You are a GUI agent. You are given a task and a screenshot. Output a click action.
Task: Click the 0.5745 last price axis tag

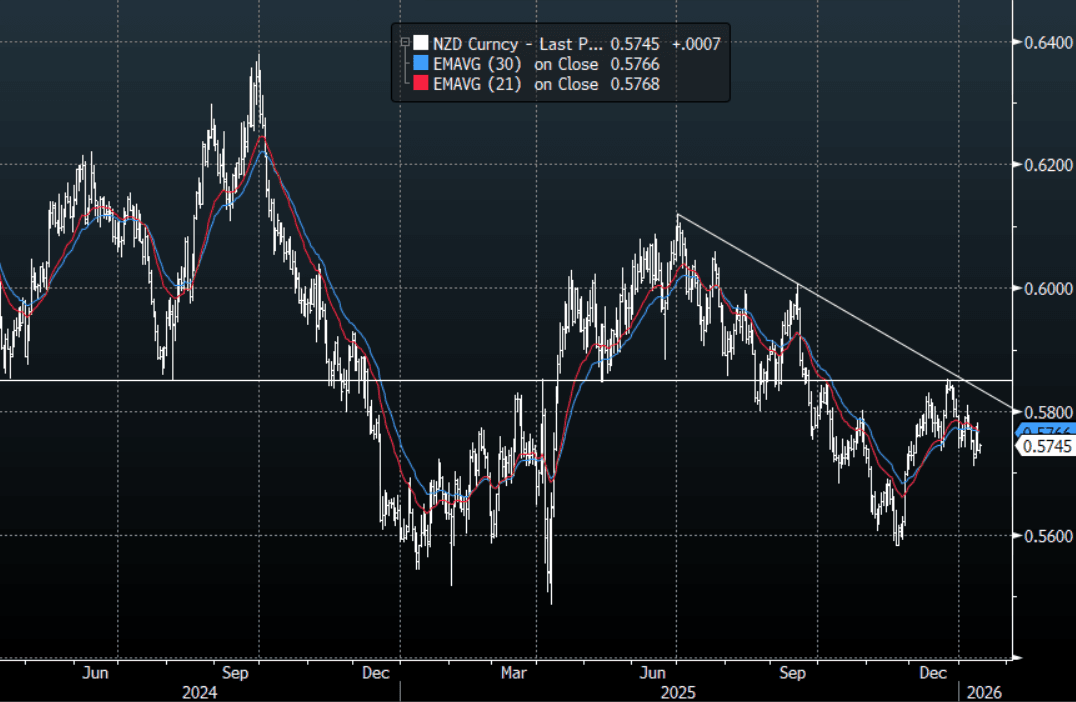pyautogui.click(x=1045, y=447)
